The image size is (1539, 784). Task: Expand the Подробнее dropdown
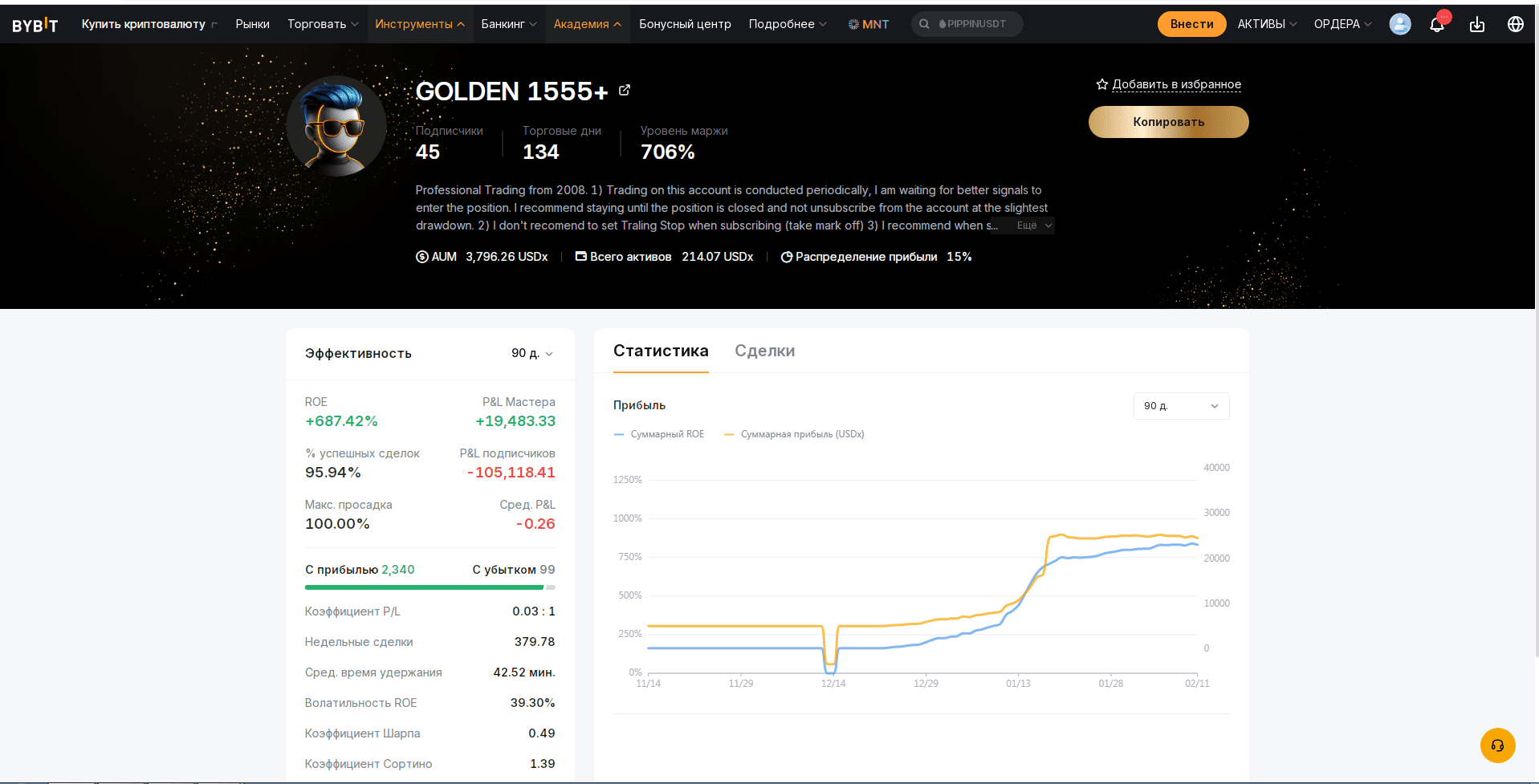788,24
